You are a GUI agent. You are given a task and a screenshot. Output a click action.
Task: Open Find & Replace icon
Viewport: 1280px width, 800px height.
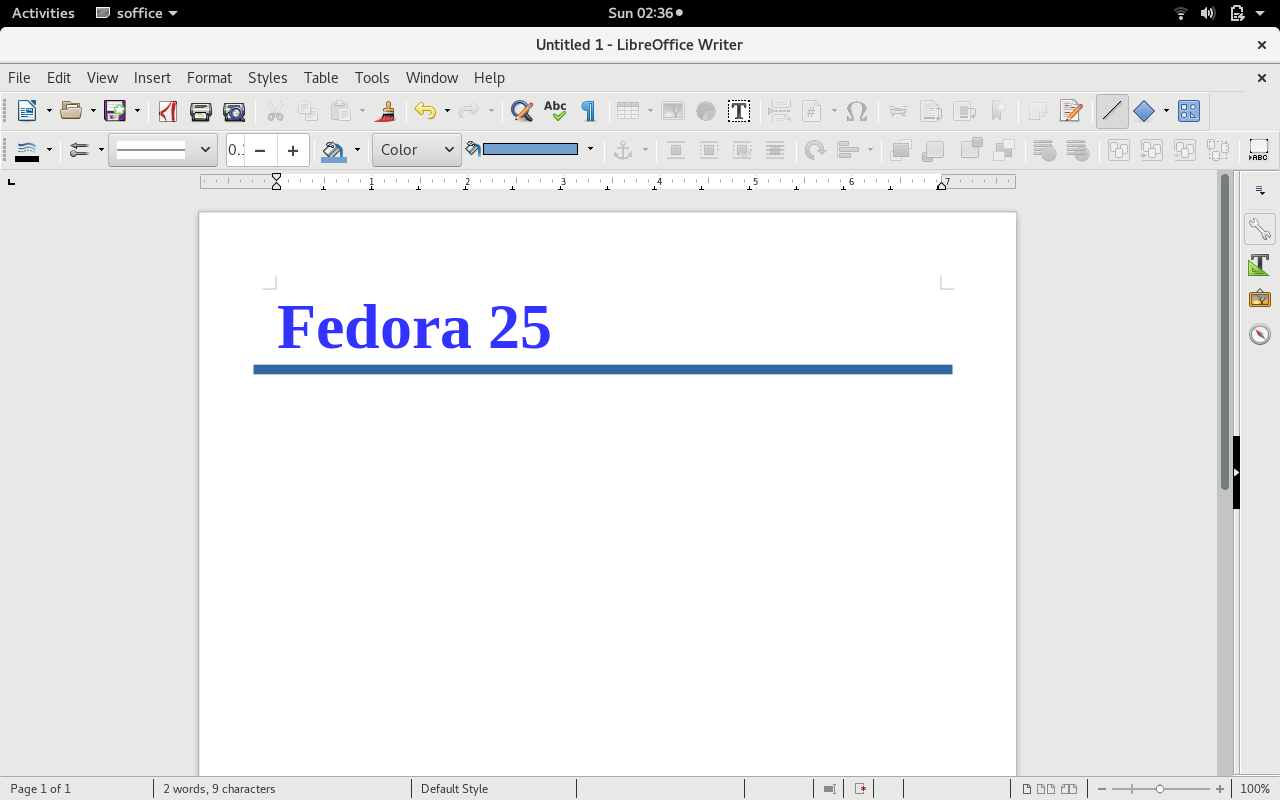[521, 111]
